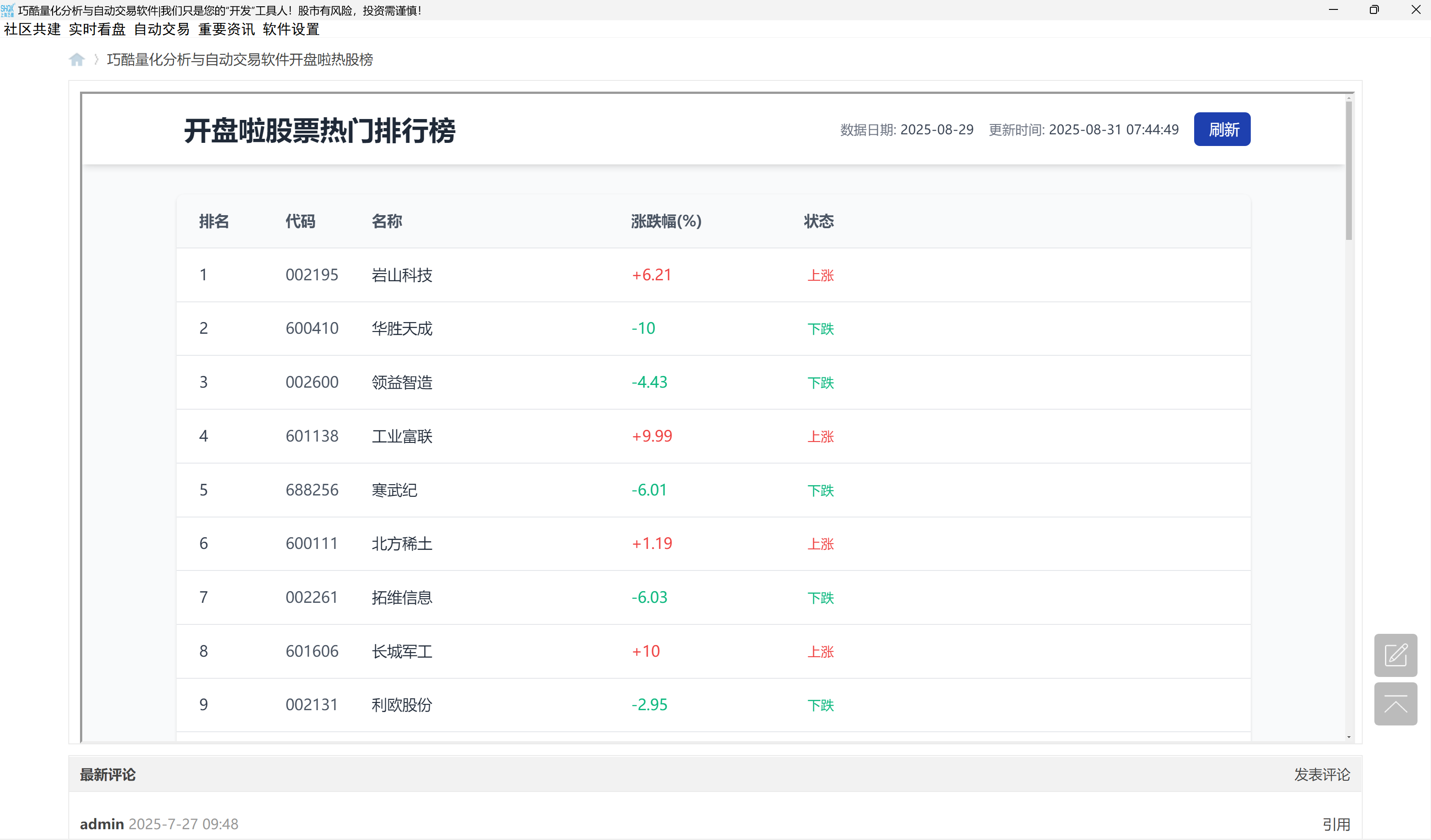This screenshot has width=1431, height=840.
Task: Select stock name 寒武纪
Action: click(394, 491)
